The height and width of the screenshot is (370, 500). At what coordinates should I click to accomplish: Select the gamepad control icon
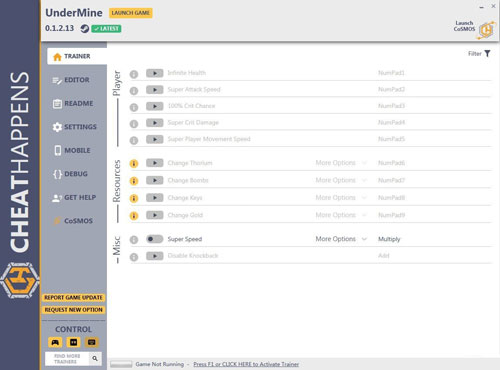55,342
